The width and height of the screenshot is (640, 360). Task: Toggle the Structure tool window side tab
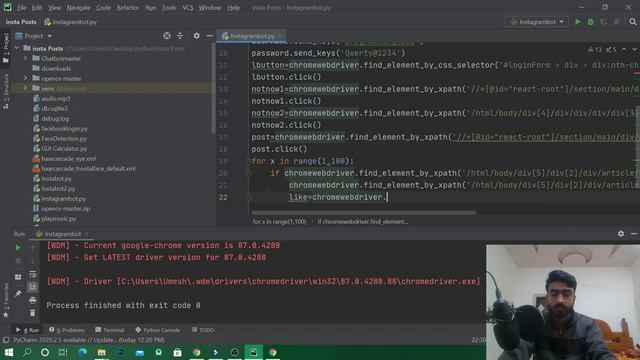[6, 91]
